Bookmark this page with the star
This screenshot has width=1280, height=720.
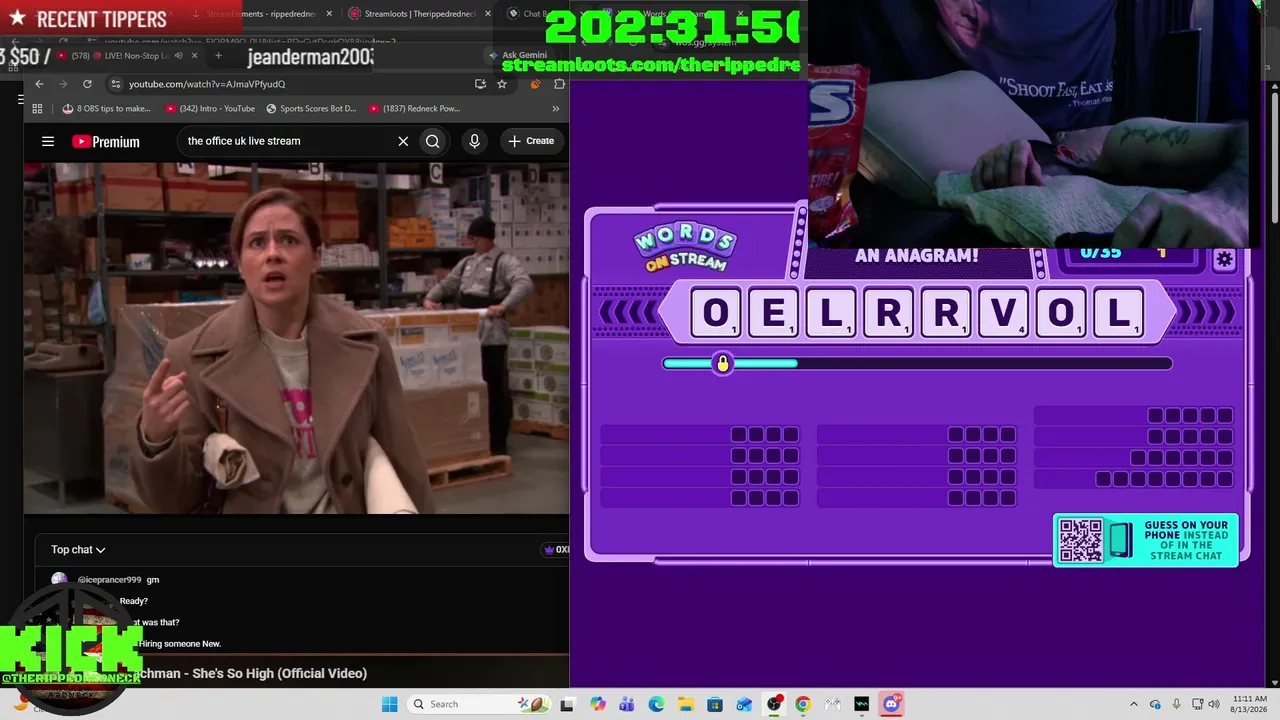pyautogui.click(x=502, y=84)
